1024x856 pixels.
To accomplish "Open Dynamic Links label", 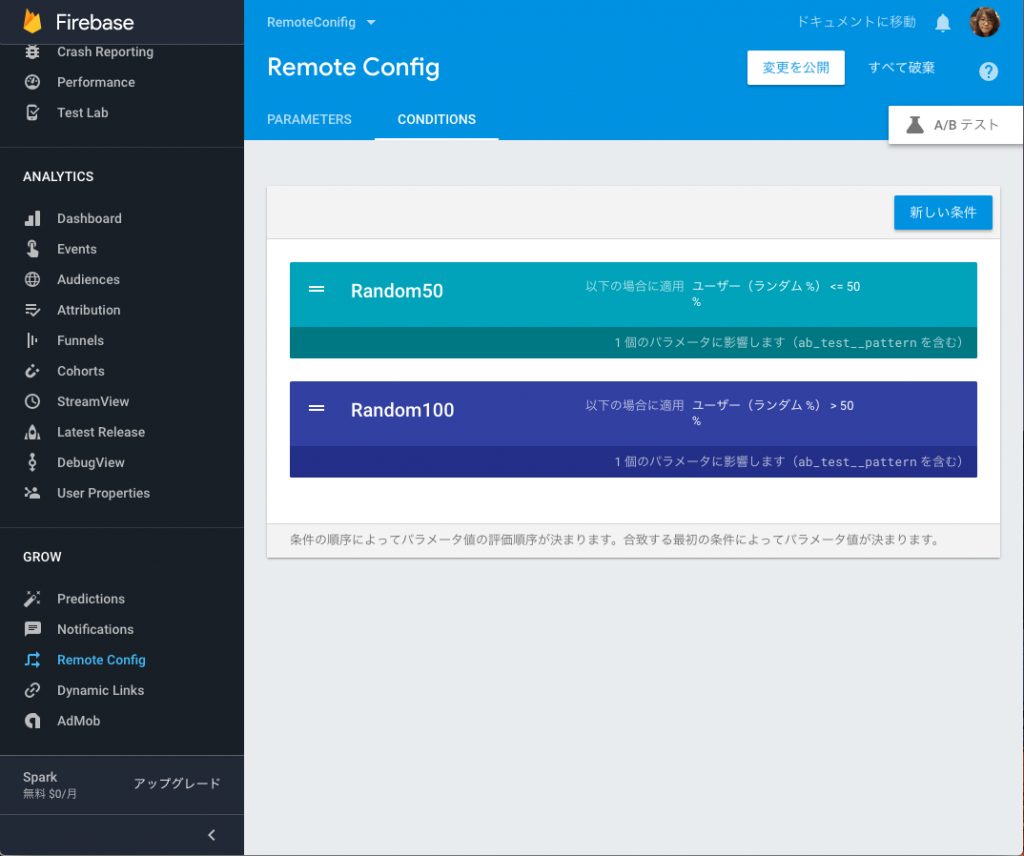I will point(100,690).
